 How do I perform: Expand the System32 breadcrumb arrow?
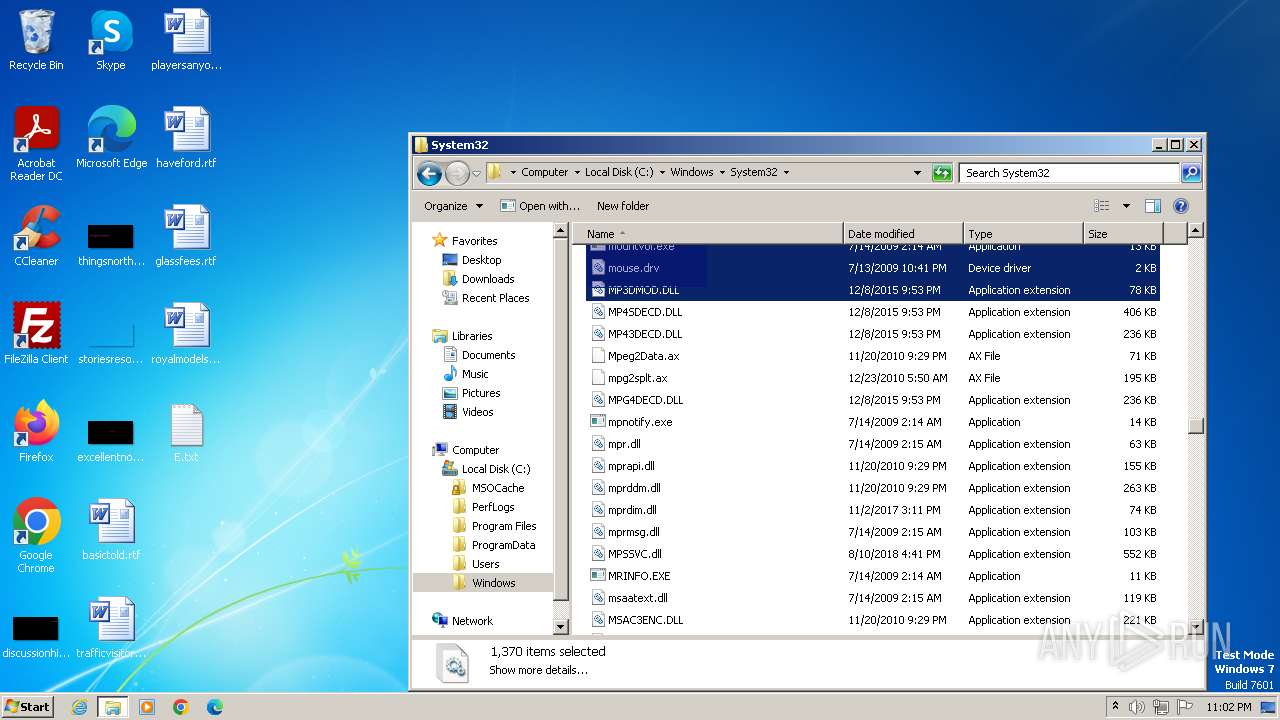click(786, 173)
